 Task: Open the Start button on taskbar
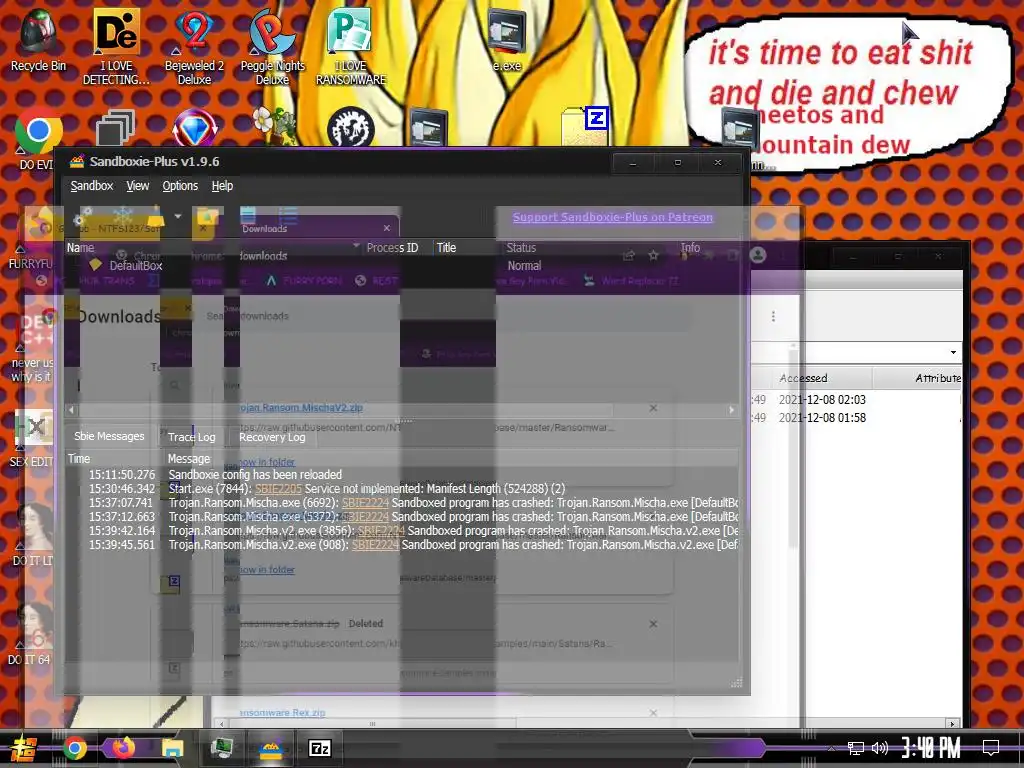pos(23,748)
